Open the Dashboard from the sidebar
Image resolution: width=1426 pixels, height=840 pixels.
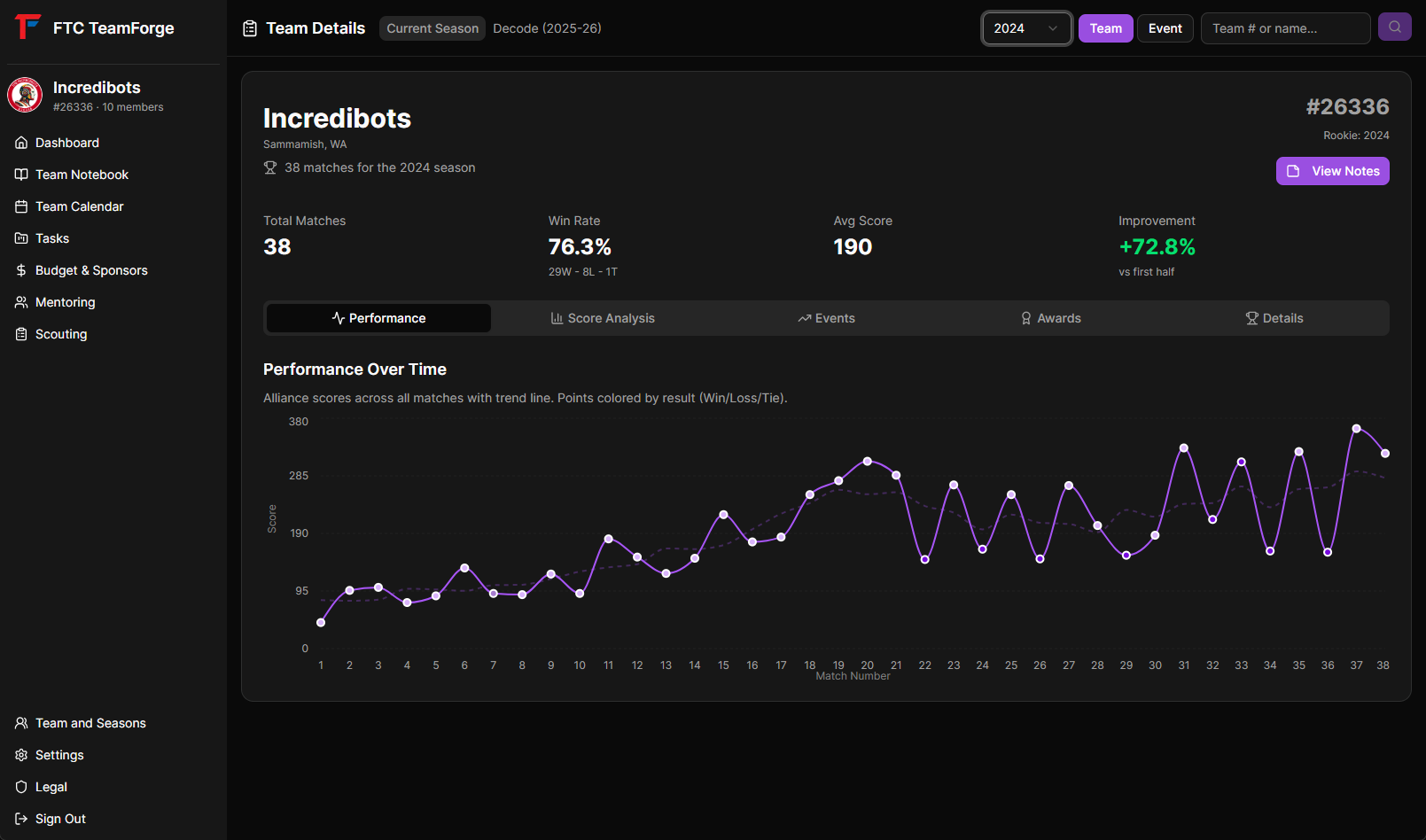tap(66, 143)
